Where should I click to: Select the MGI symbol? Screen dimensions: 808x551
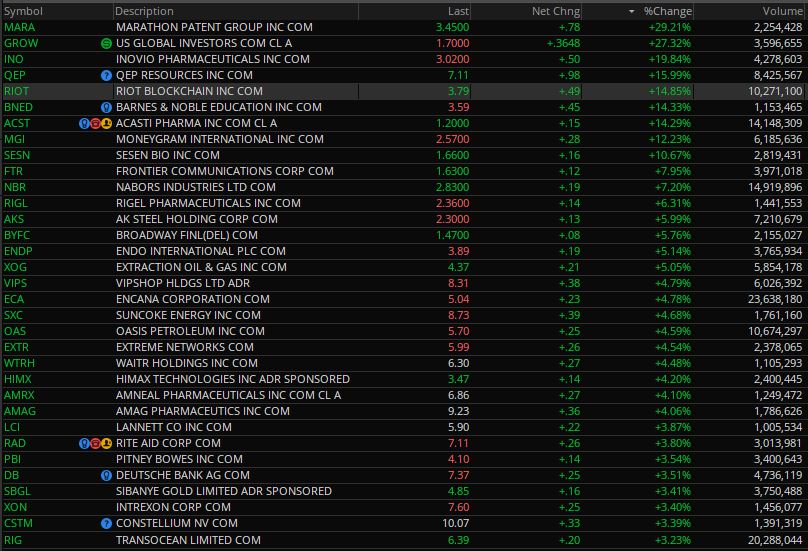pyautogui.click(x=14, y=139)
